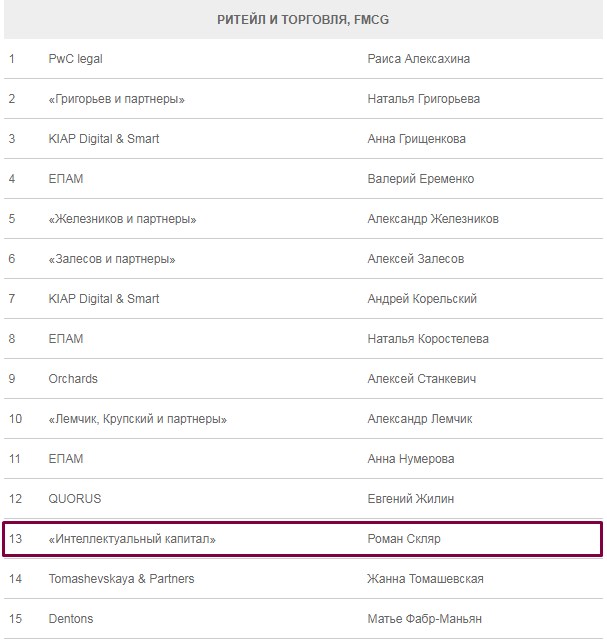Click the name Роман Скляр
Screen dimensions: 607x642
[x=404, y=539]
